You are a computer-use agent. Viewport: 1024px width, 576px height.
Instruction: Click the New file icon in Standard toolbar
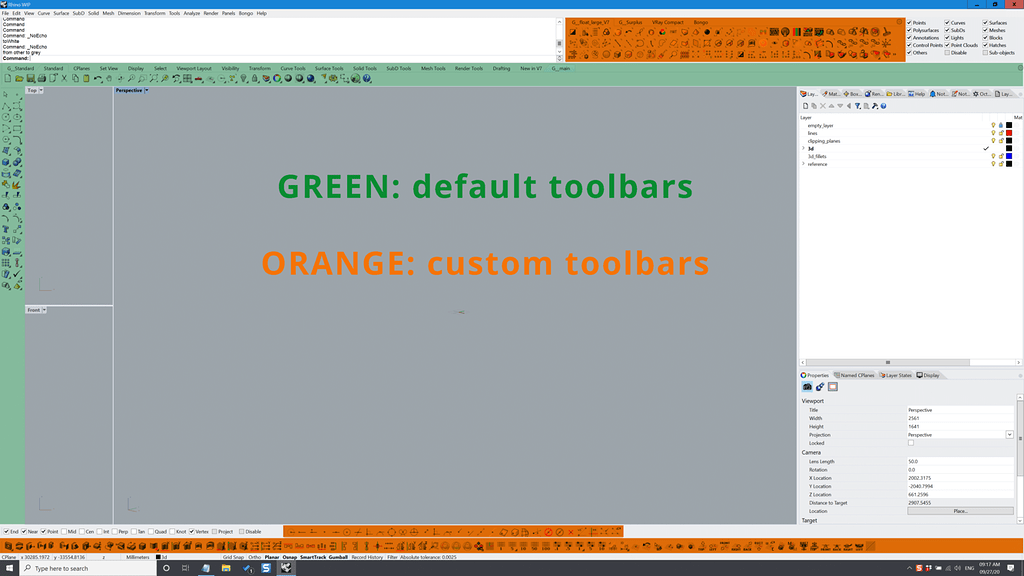tap(8, 78)
